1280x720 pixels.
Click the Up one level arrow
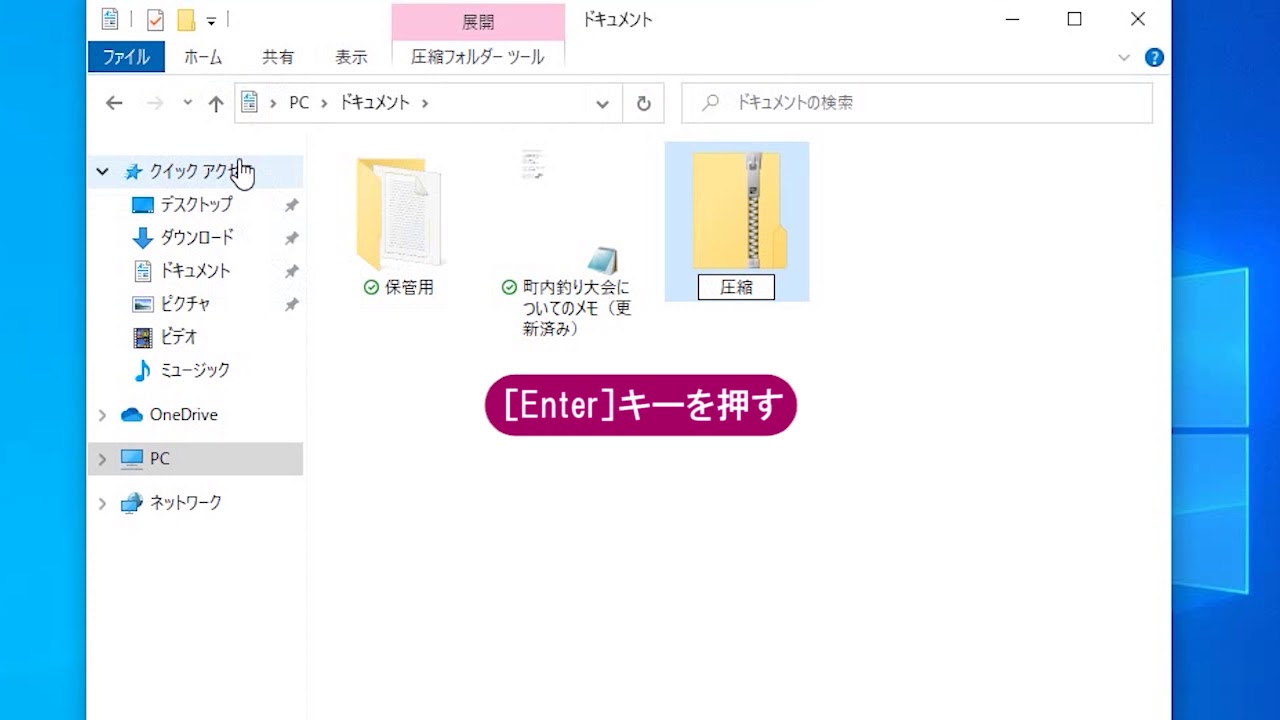[x=216, y=103]
